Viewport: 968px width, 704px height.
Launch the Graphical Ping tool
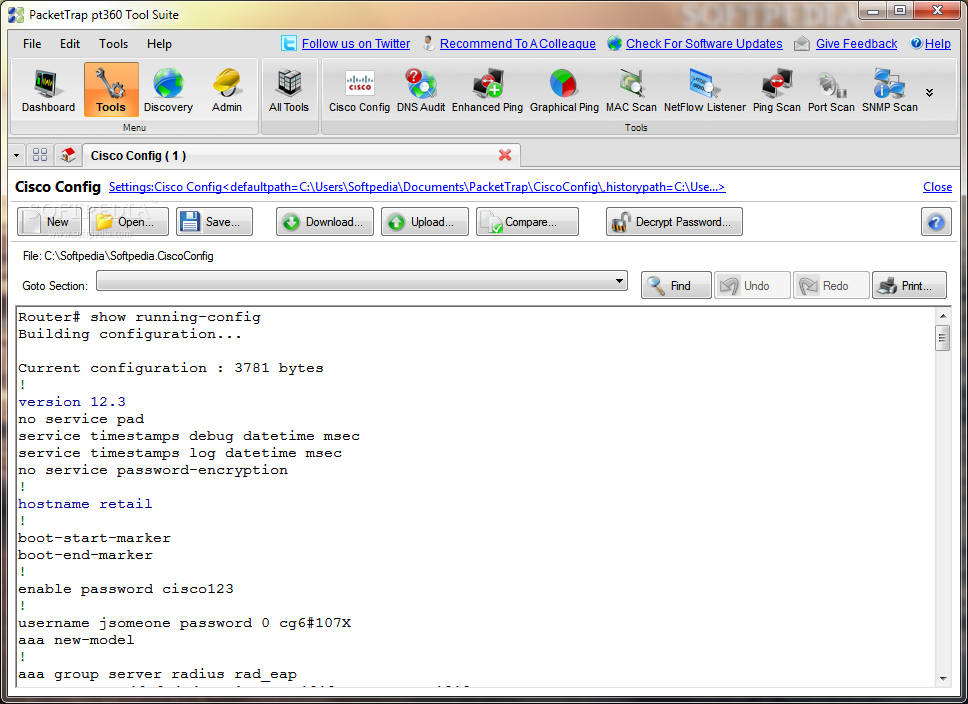click(x=564, y=90)
